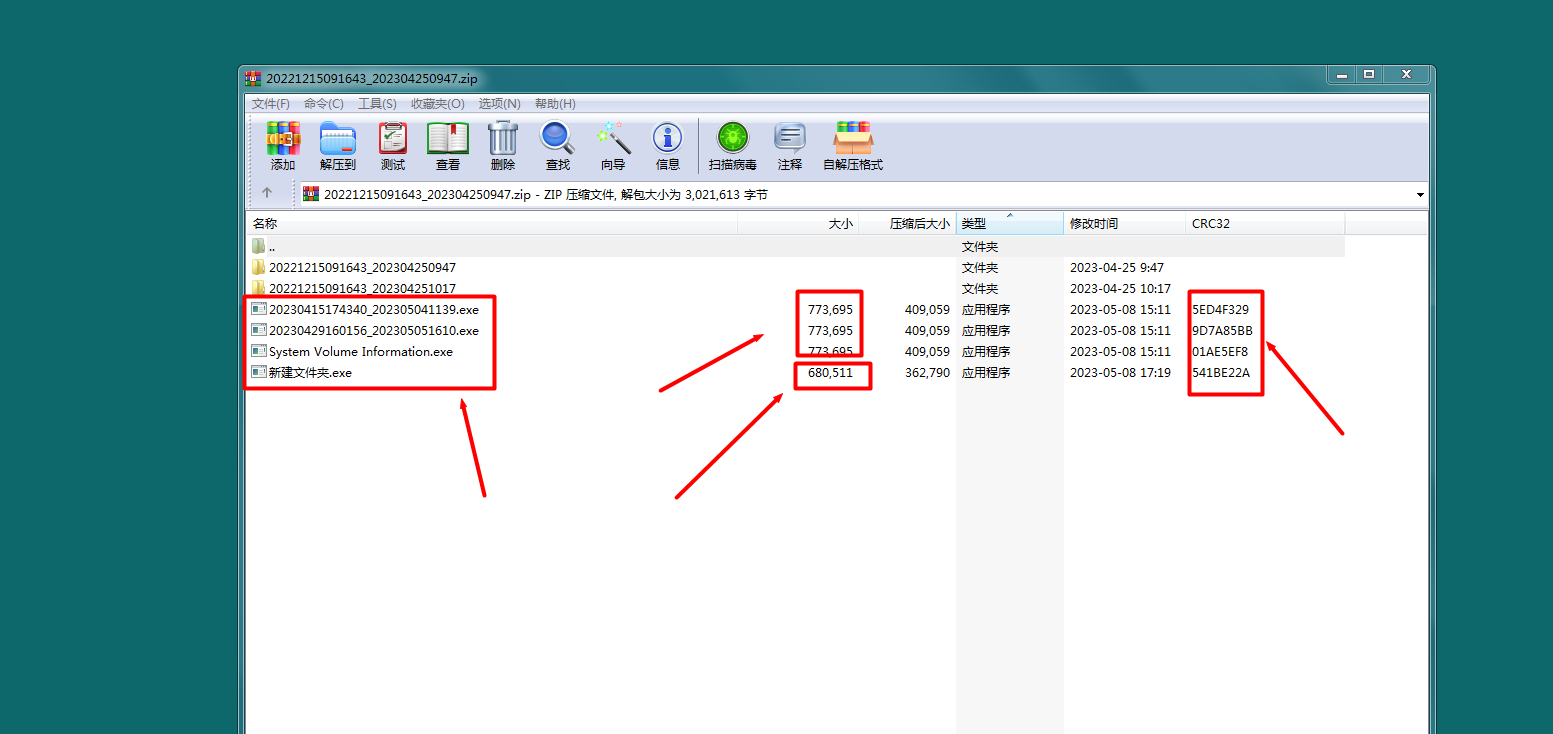Open the 向导 (Wizard) wand icon
The height and width of the screenshot is (734, 1553).
point(612,139)
